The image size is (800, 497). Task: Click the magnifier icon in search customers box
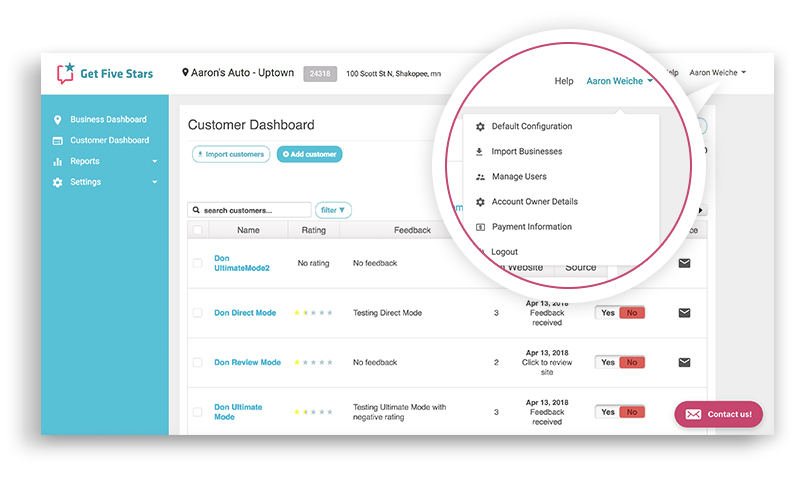pyautogui.click(x=196, y=210)
